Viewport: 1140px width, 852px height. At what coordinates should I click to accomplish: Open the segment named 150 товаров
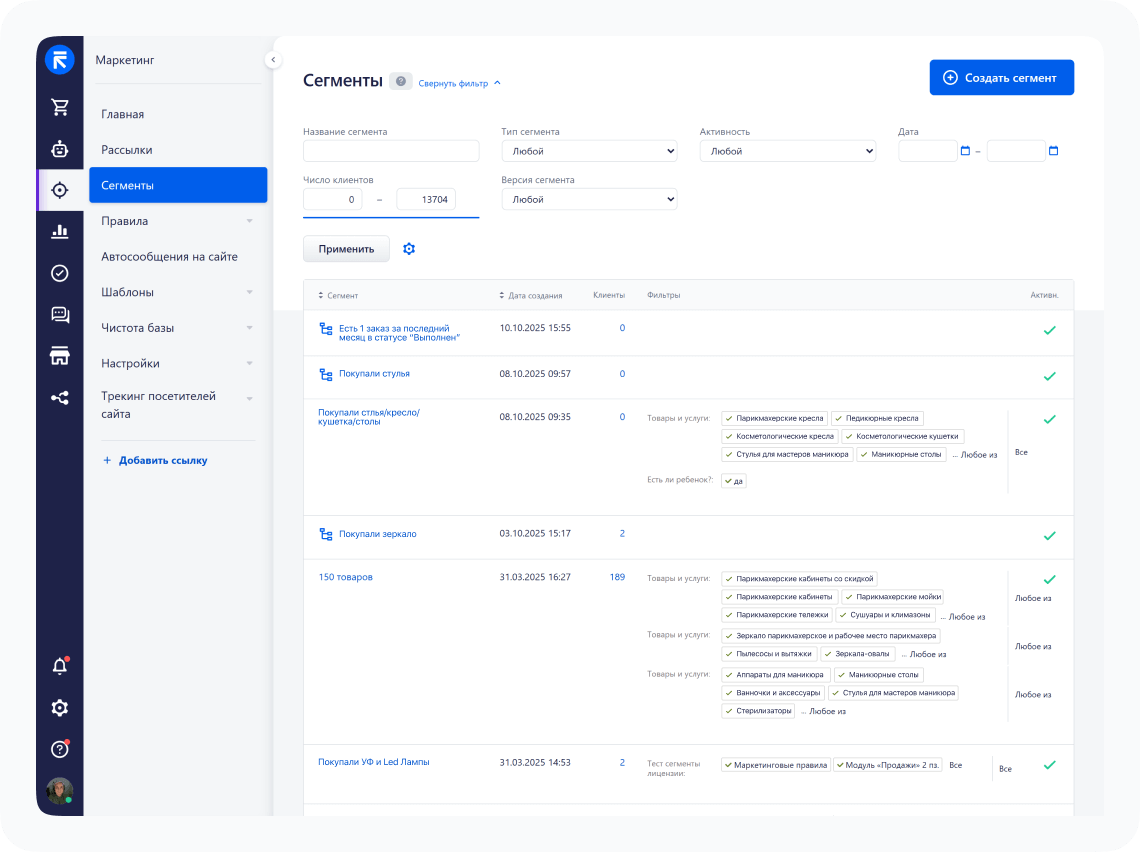tap(345, 577)
